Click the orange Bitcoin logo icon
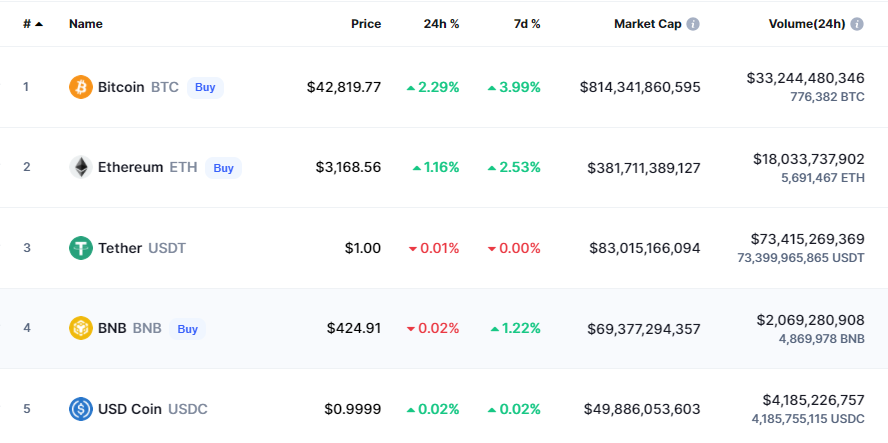The height and width of the screenshot is (443, 888). tap(80, 87)
